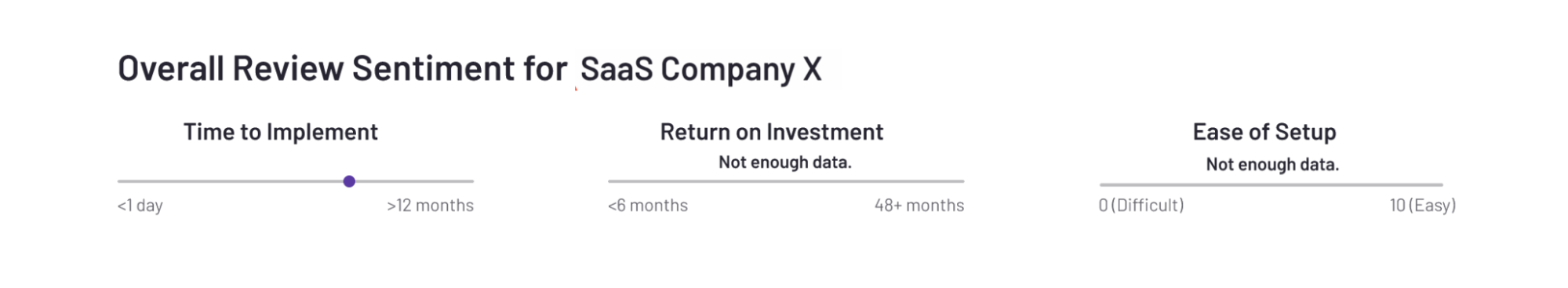The width and height of the screenshot is (1568, 288).
Task: Select the Ease of Setup heading
Action: 1264,132
